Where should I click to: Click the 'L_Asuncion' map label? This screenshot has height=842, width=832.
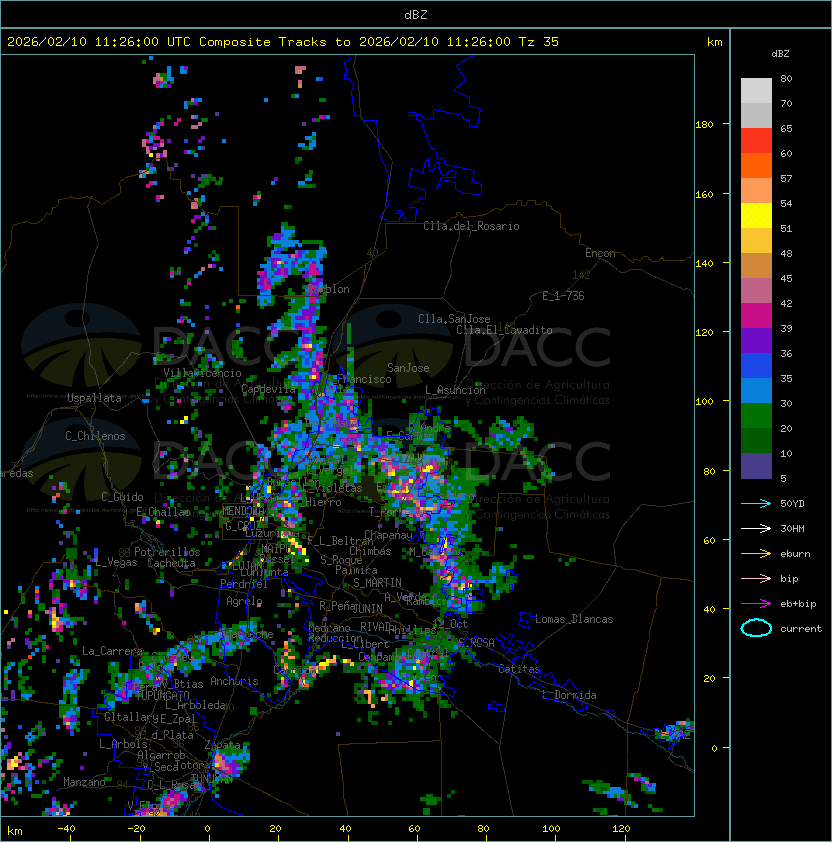pyautogui.click(x=455, y=390)
